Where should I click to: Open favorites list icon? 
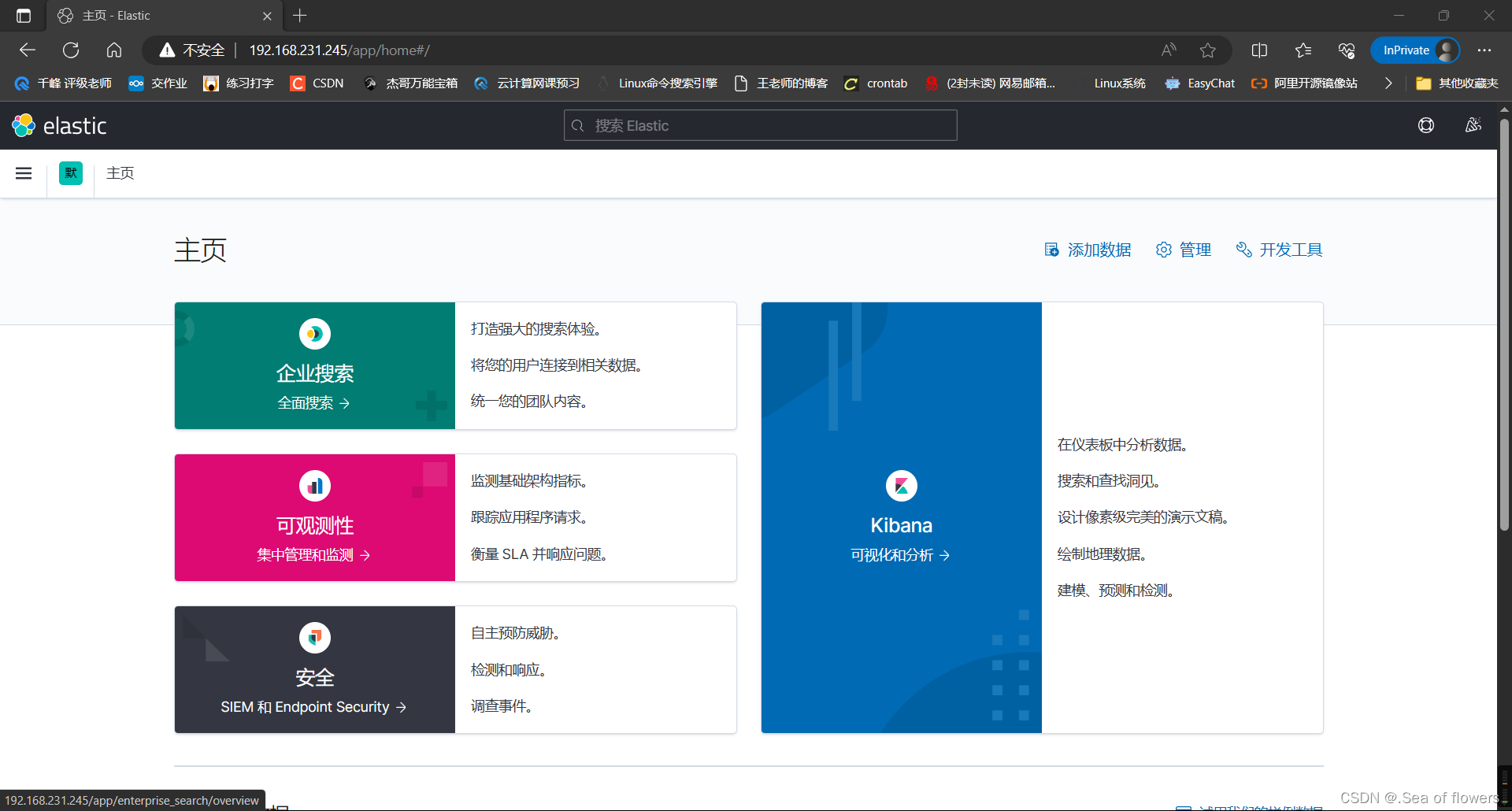pos(1303,50)
